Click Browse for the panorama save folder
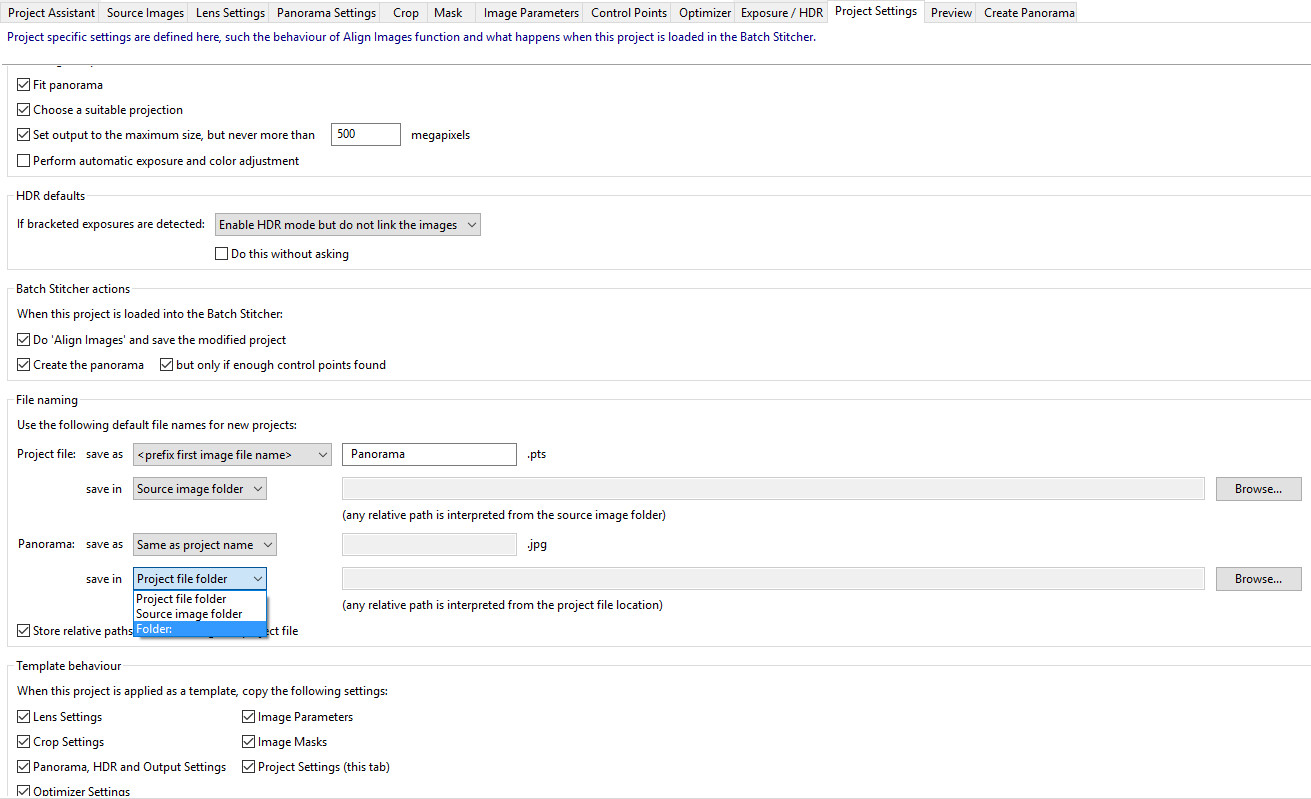 click(x=1258, y=579)
